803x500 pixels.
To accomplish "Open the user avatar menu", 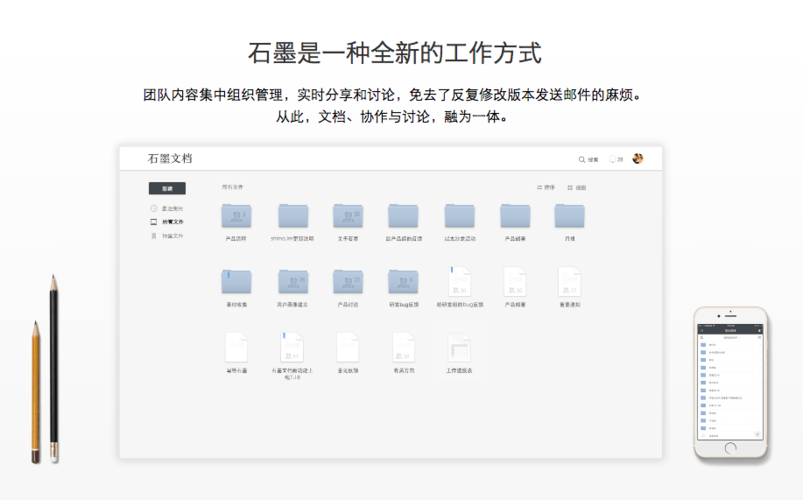I will (638, 159).
